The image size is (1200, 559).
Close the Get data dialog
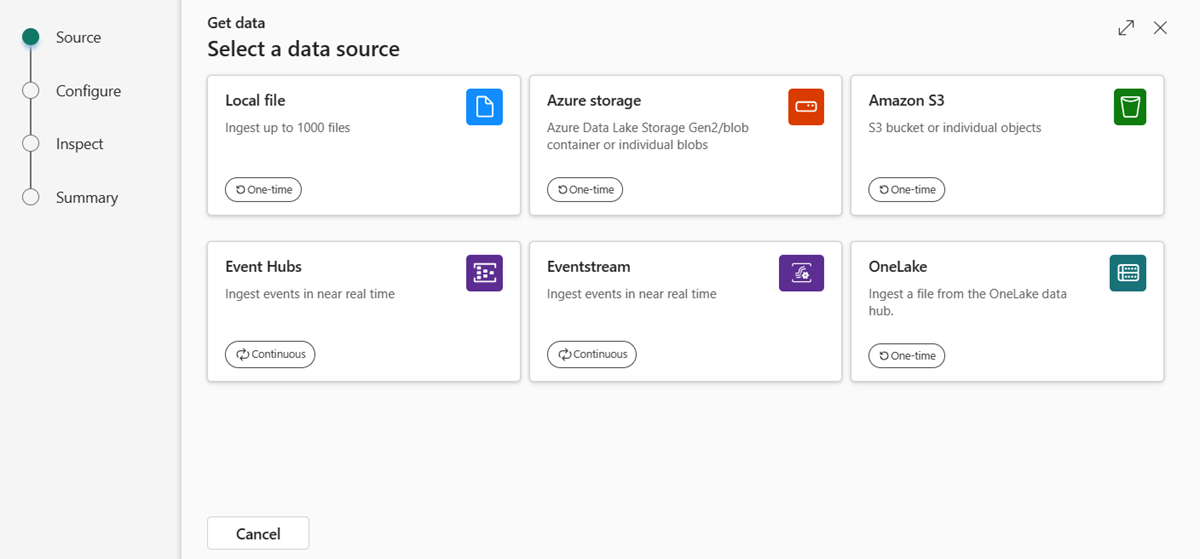point(1160,28)
